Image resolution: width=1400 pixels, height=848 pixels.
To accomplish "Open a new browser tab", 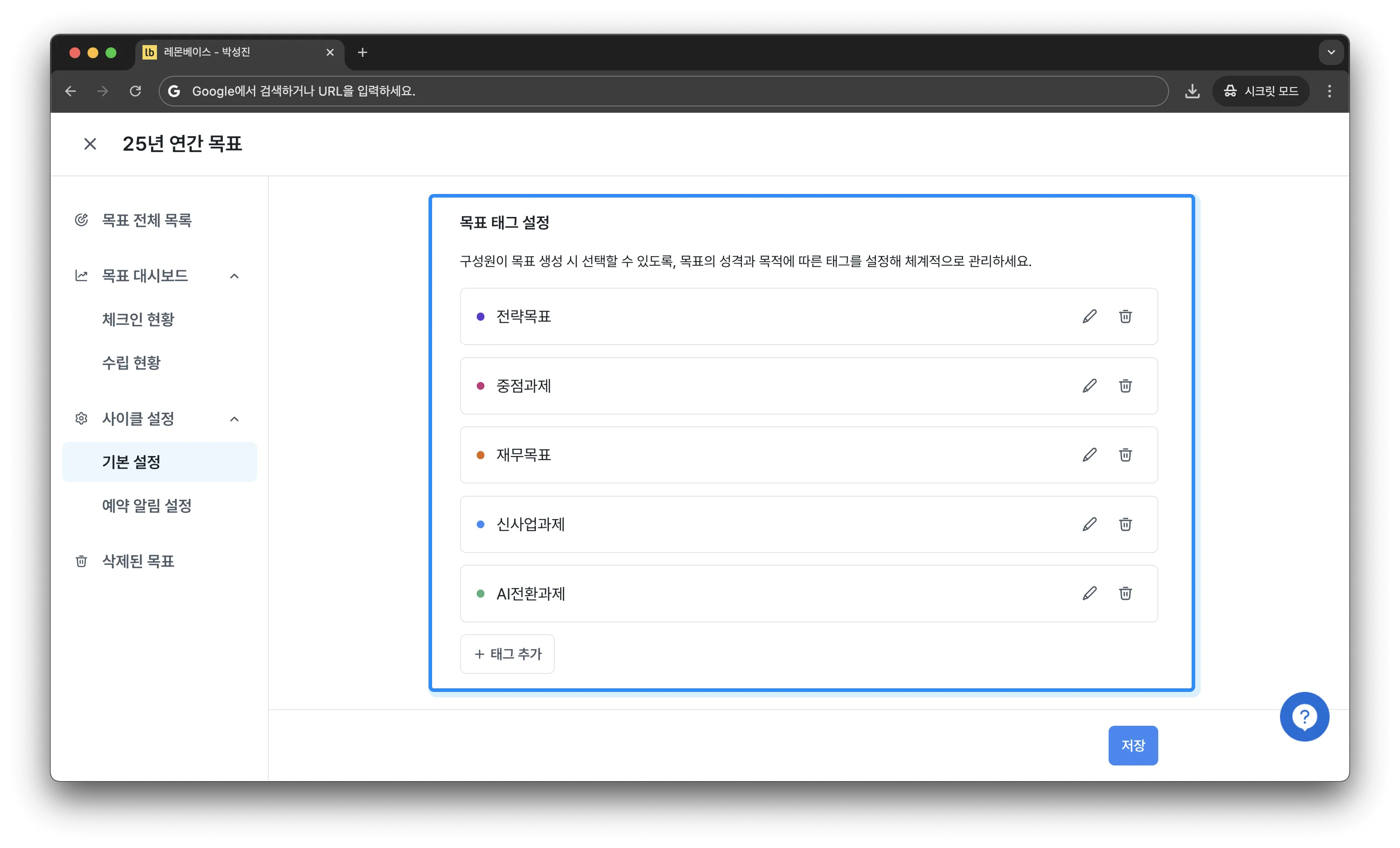I will (x=363, y=52).
